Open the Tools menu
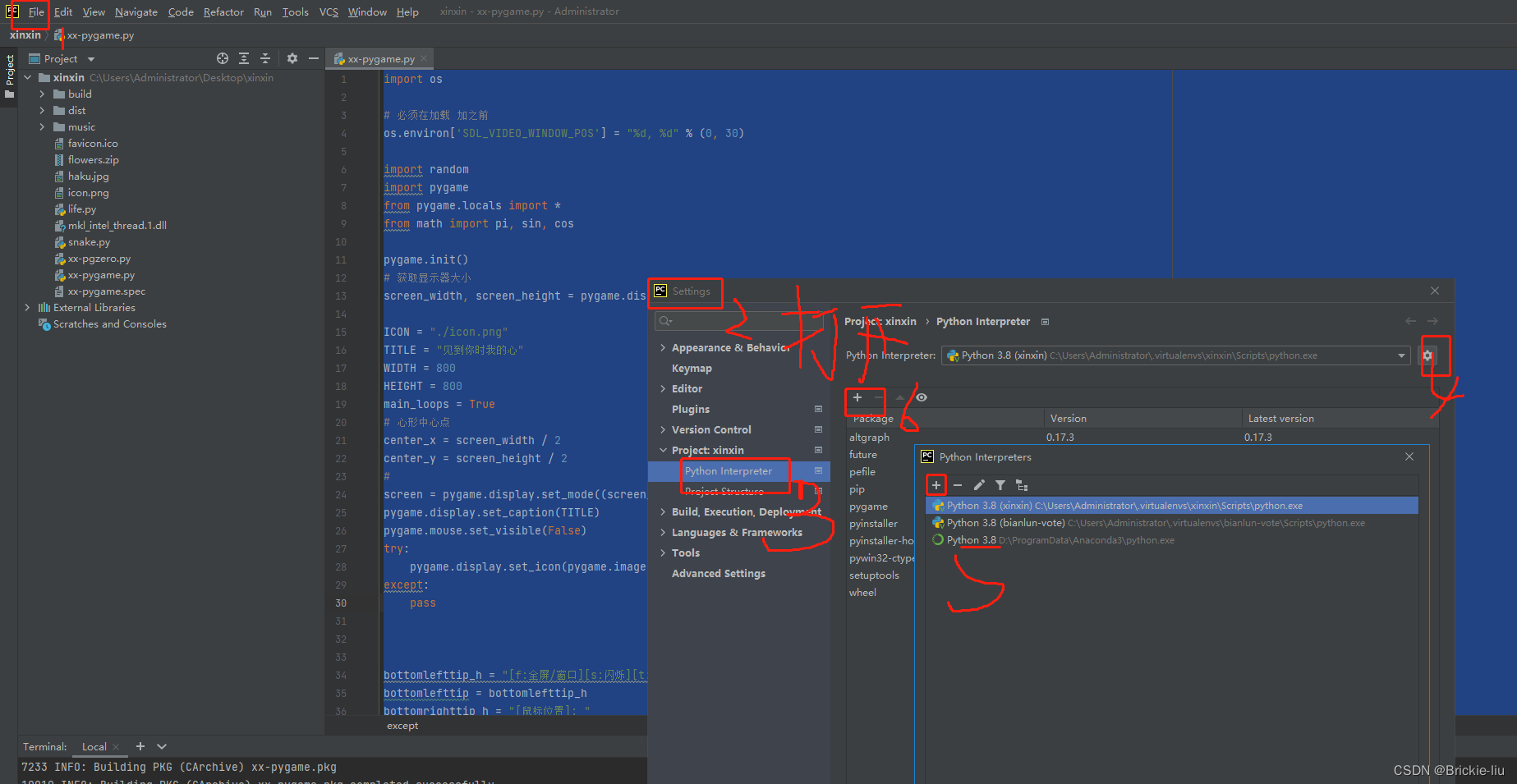Screen dimensions: 1517x784 coord(295,11)
